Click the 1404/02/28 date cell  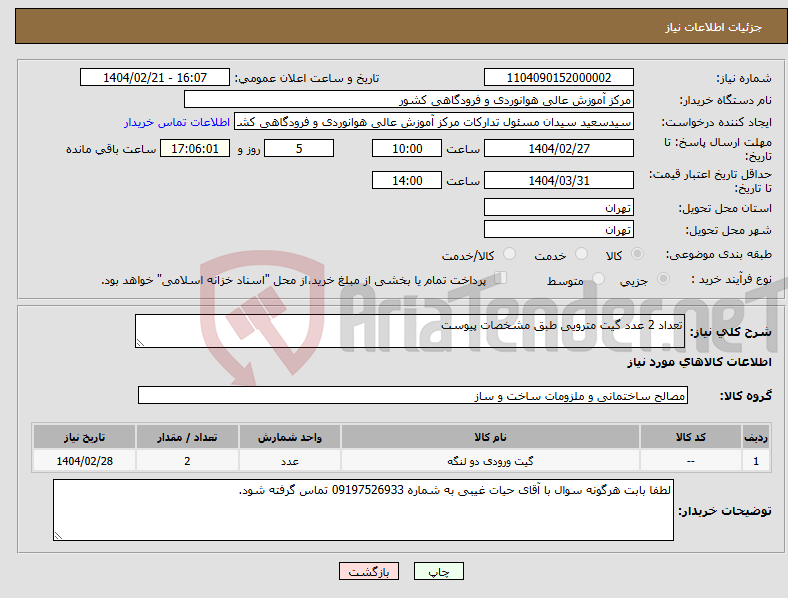click(x=84, y=461)
